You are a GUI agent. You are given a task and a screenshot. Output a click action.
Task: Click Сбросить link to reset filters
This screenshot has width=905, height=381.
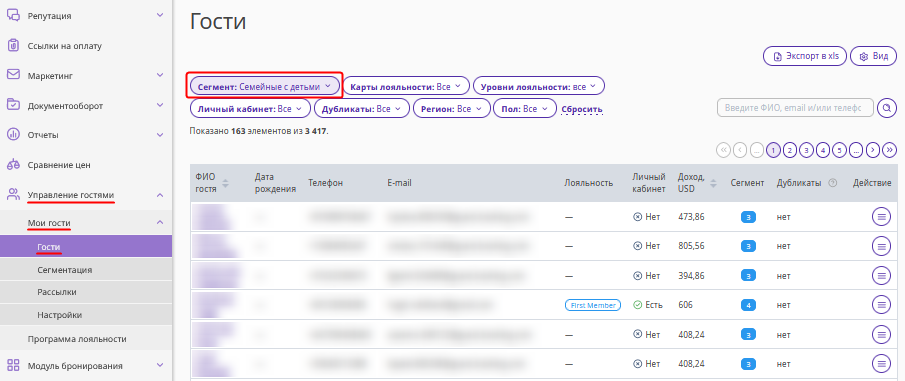[x=582, y=109]
